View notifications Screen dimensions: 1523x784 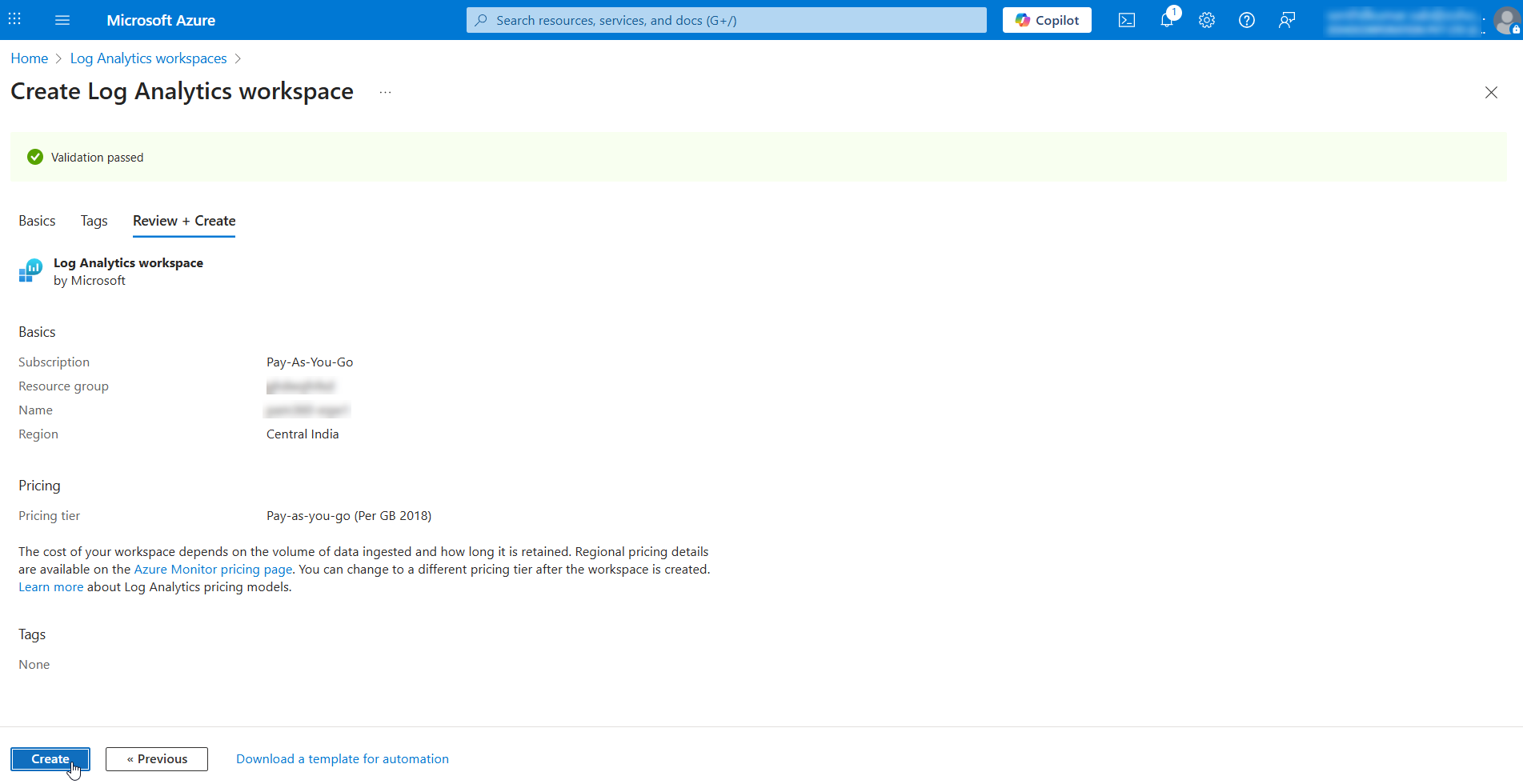pos(1166,20)
